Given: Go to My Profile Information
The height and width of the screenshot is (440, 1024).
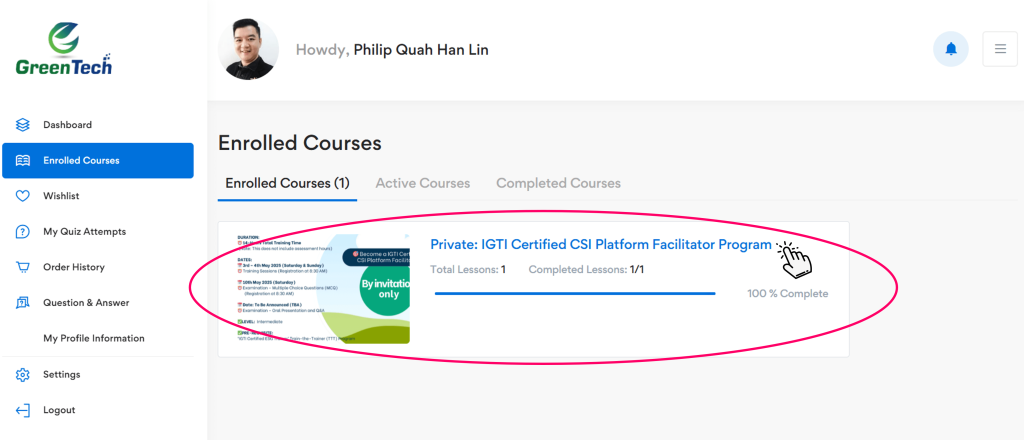Looking at the screenshot, I should (x=93, y=338).
